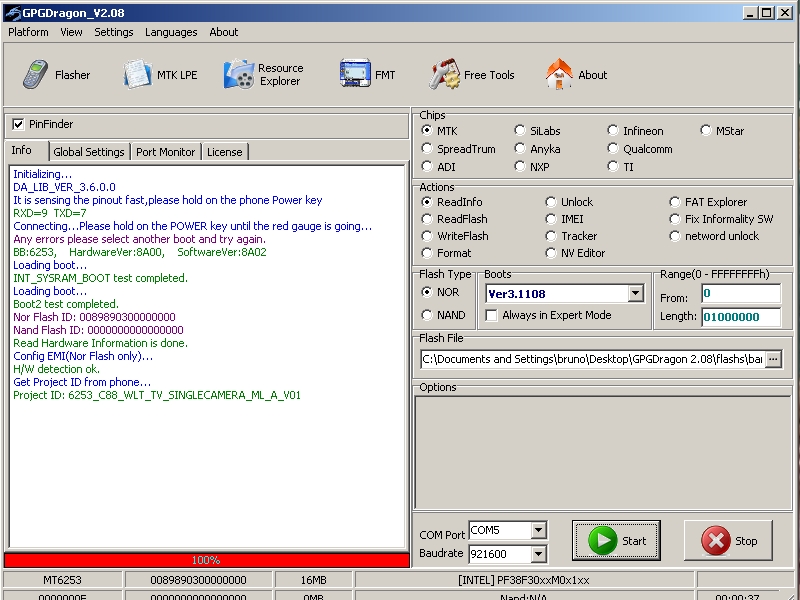Enable Always in Expert Mode checkbox
Screen dimensions: 800x600
point(491,315)
